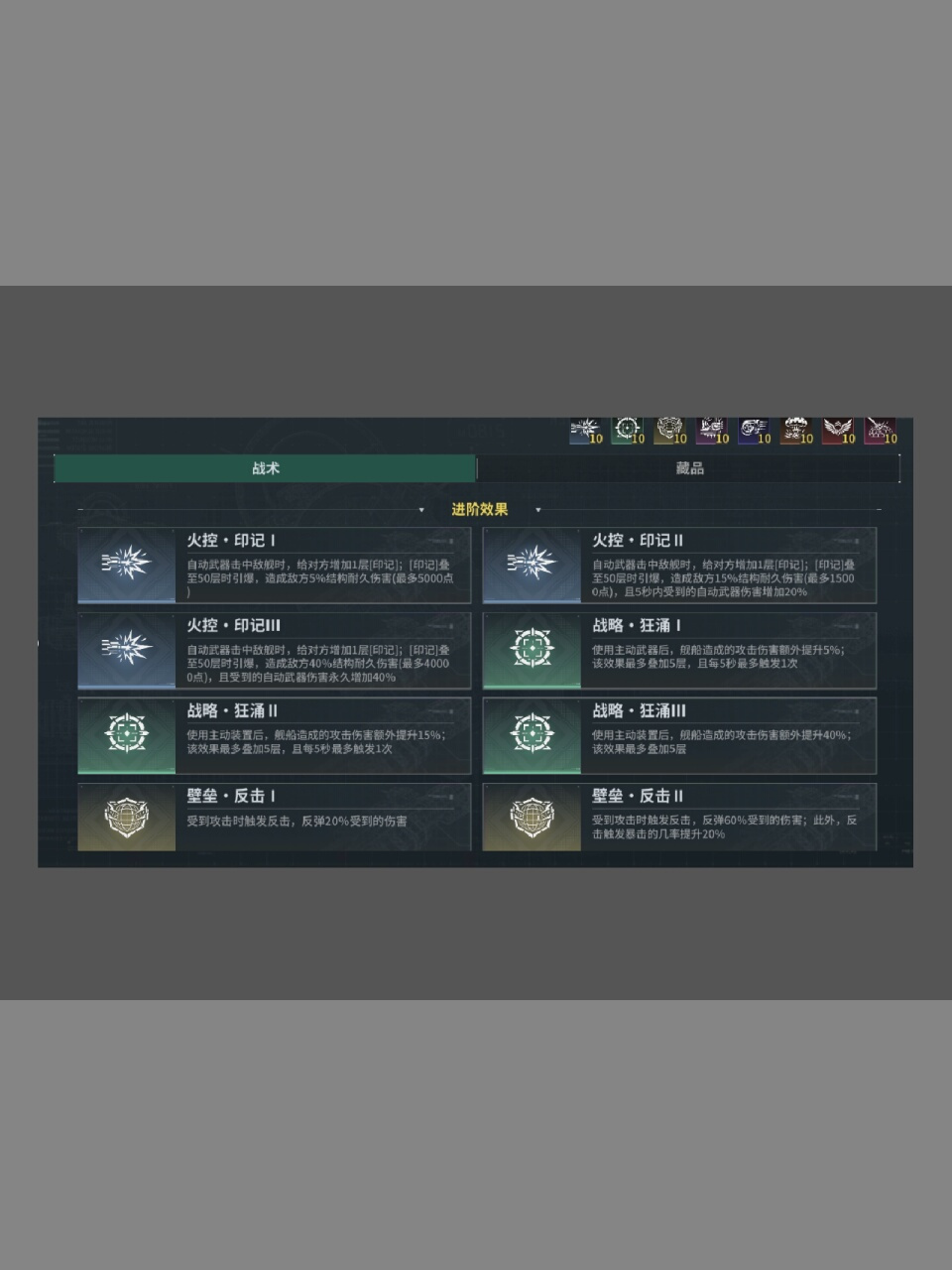Select the purple tactic icon at top
This screenshot has width=952, height=1270.
[x=712, y=431]
